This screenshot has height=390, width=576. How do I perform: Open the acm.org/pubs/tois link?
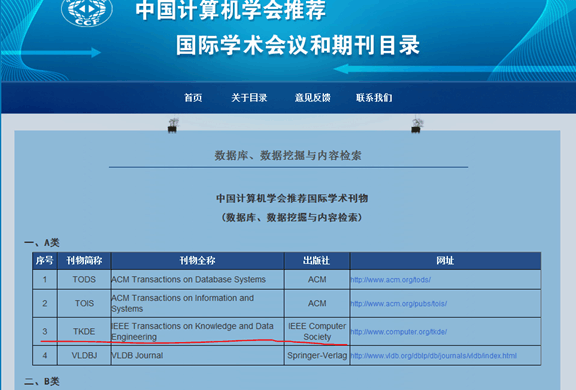click(399, 304)
